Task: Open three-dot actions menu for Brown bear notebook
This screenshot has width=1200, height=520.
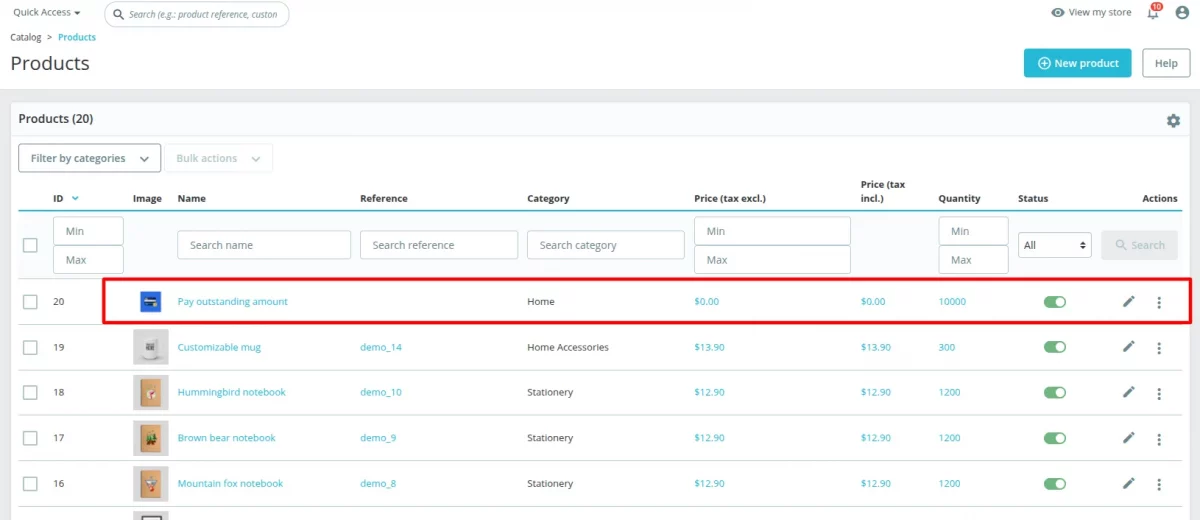Action: [x=1159, y=439]
